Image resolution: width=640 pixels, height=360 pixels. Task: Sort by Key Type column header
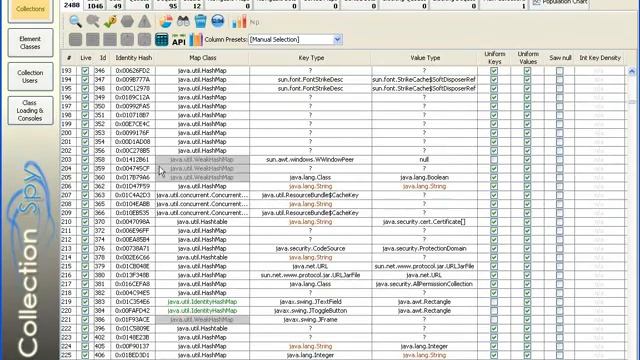(x=311, y=58)
